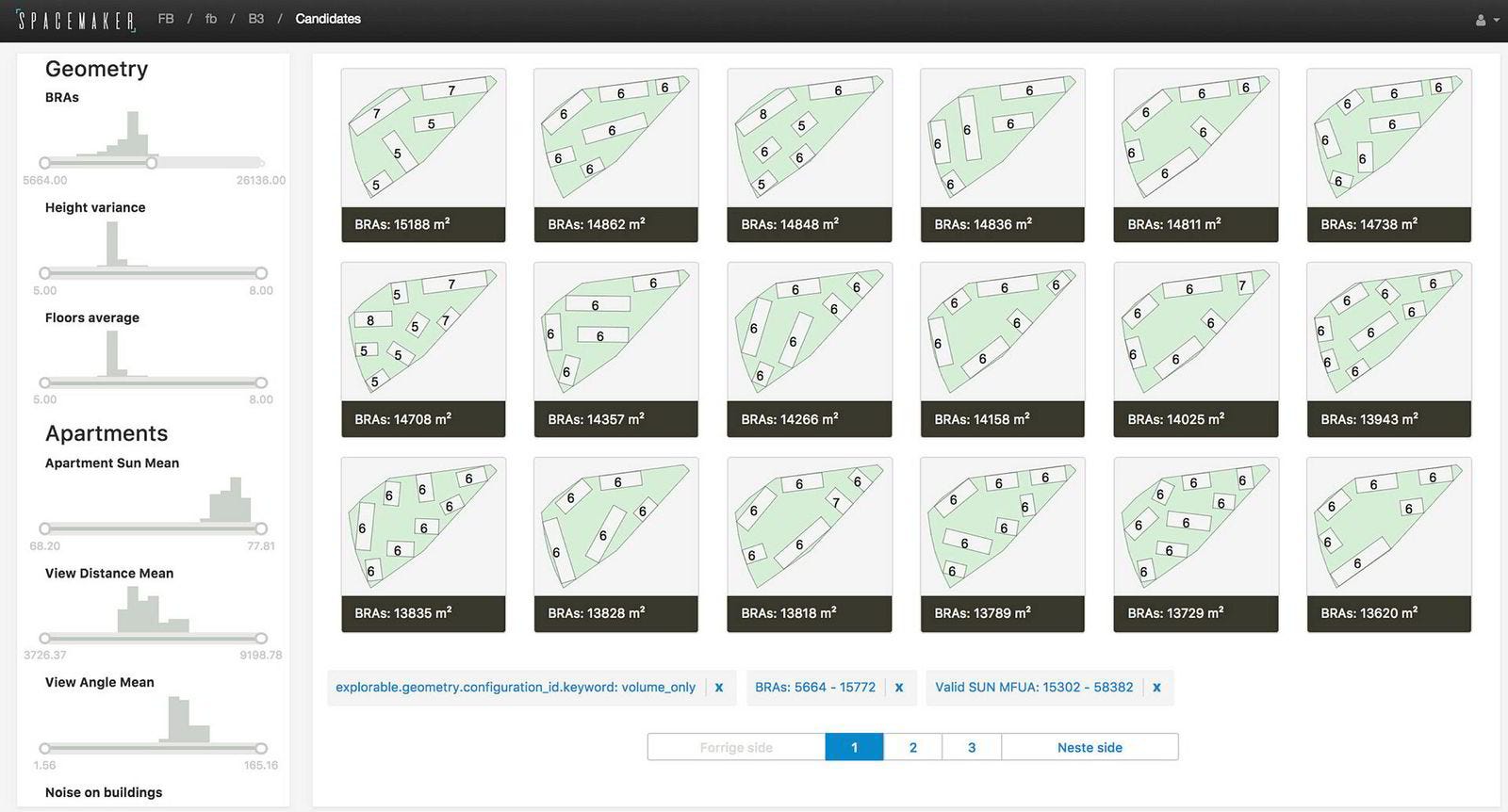Remove the BRAs 5664 - 15772 filter

coord(899,688)
